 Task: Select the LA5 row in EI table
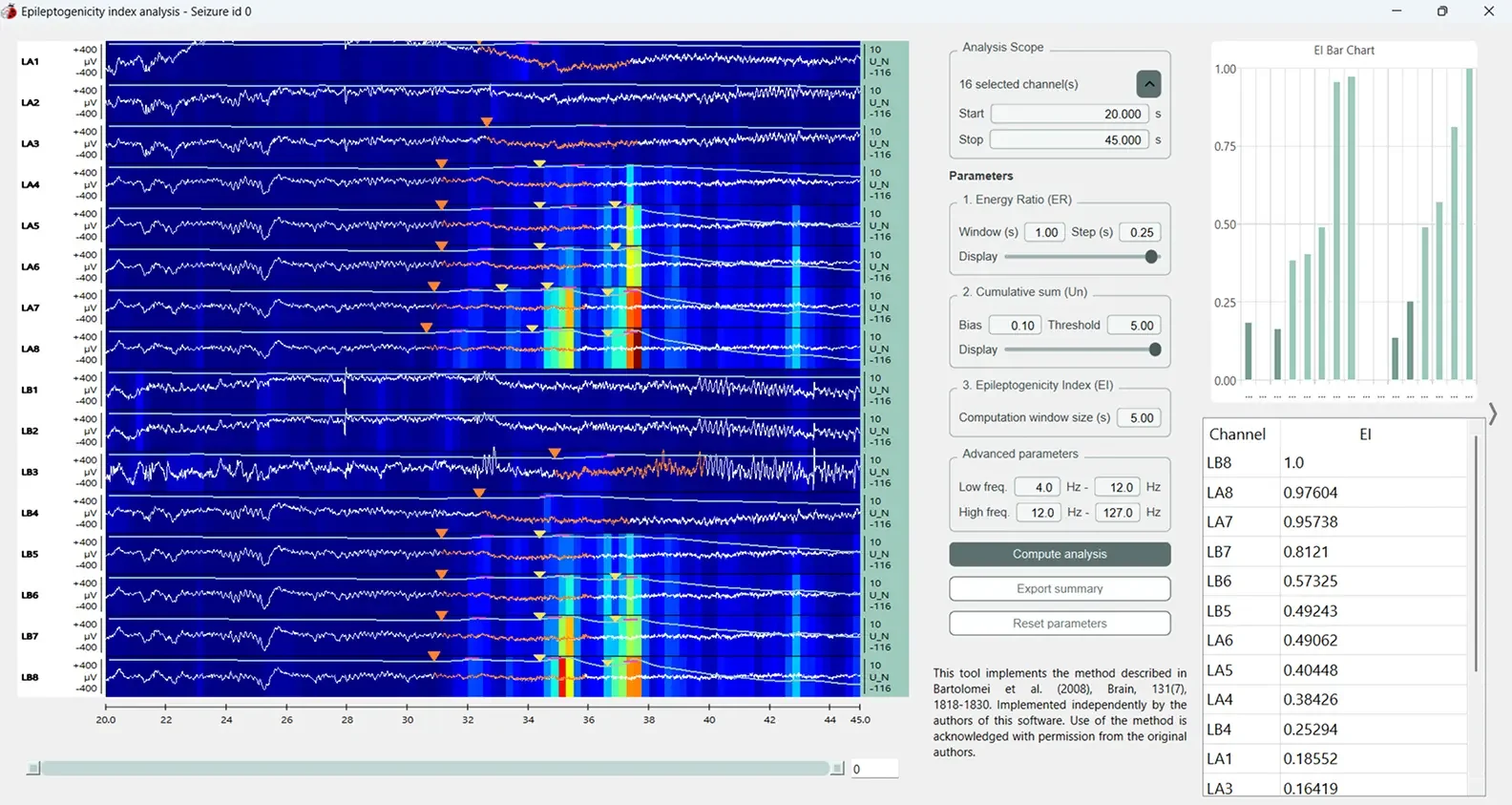(x=1335, y=670)
